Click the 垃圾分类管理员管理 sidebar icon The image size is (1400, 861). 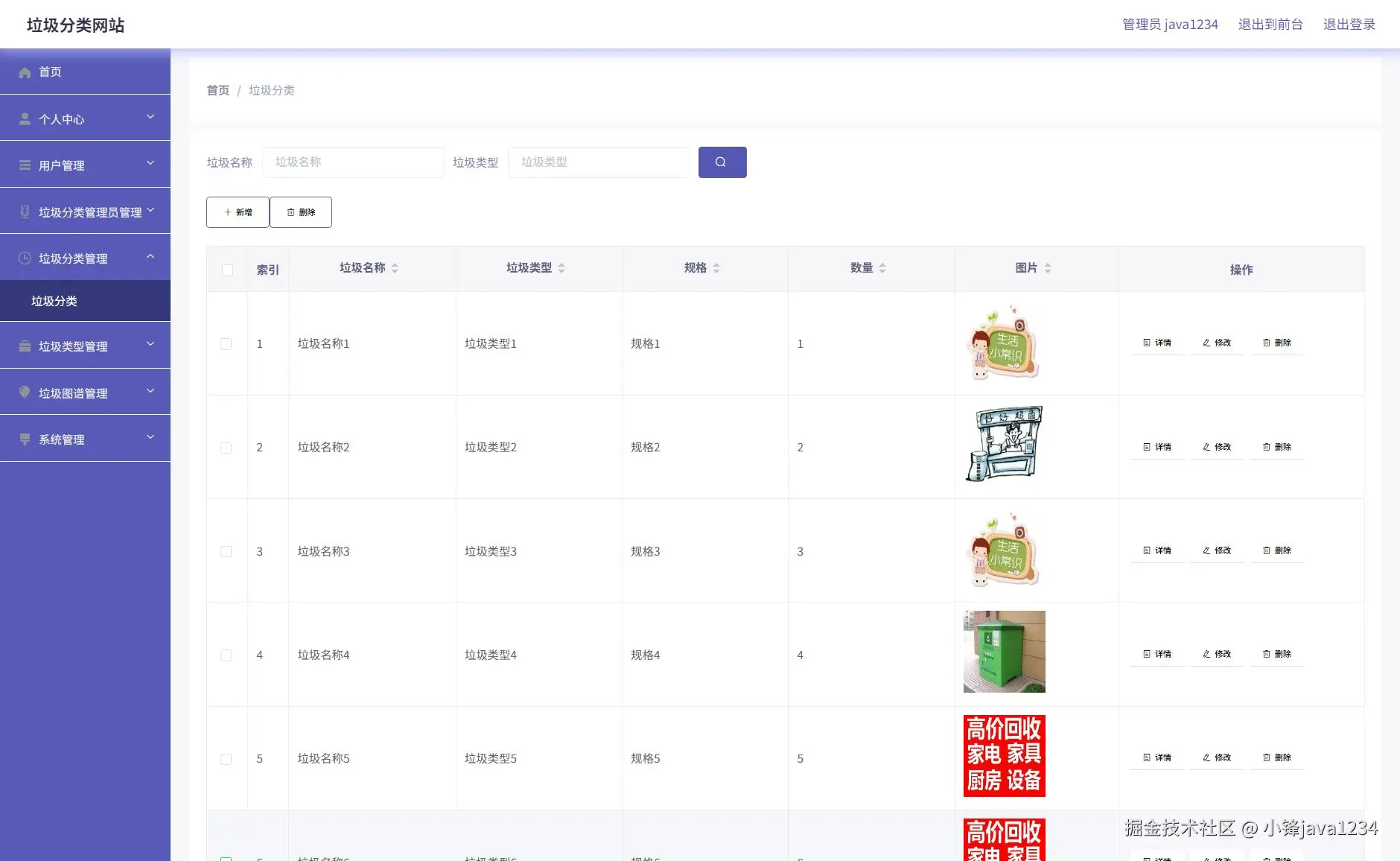25,212
